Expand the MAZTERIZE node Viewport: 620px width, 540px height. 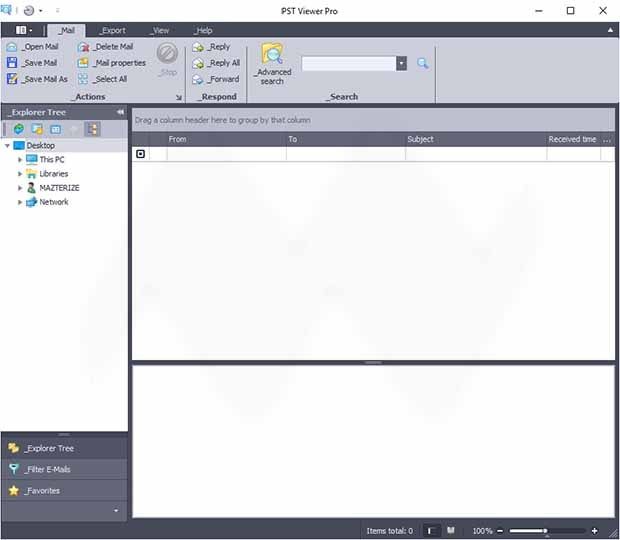(x=20, y=188)
